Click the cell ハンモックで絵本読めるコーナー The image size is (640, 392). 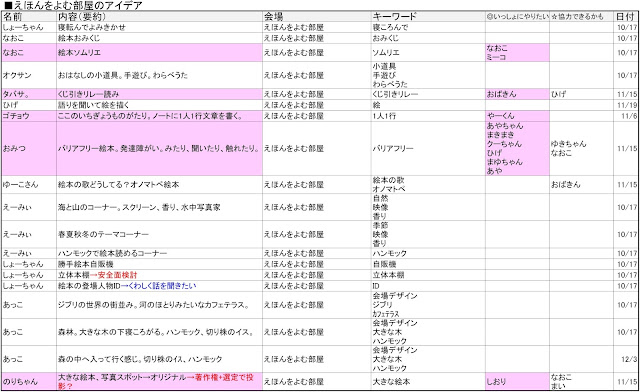pyautogui.click(x=159, y=253)
